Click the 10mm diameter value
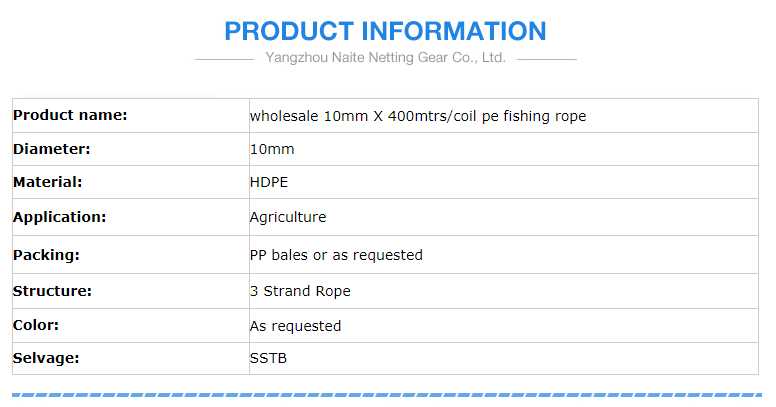 pos(271,149)
